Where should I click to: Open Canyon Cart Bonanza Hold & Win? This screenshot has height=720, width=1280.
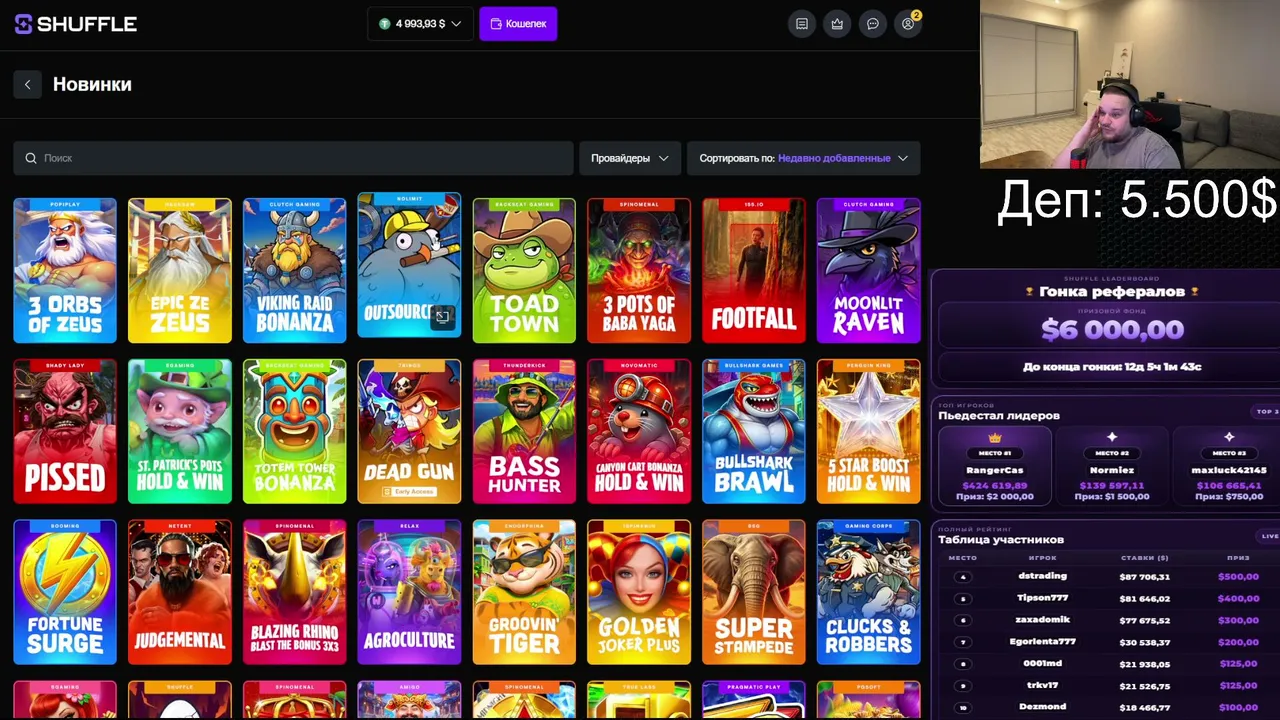(639, 431)
